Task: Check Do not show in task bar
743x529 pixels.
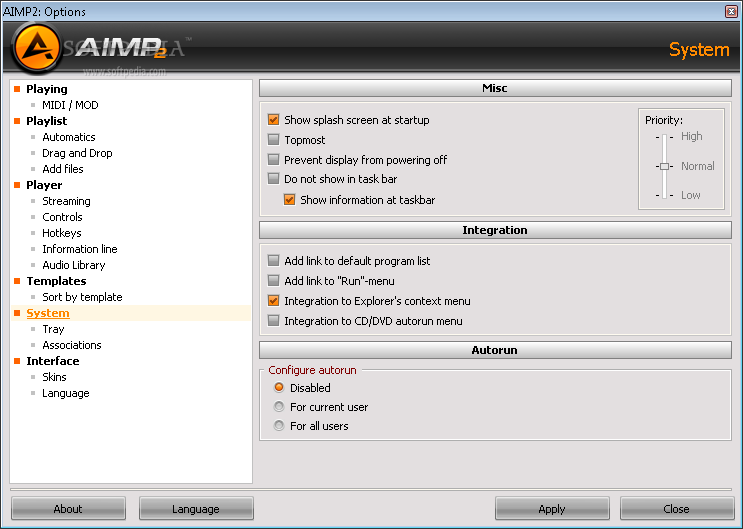Action: click(273, 179)
